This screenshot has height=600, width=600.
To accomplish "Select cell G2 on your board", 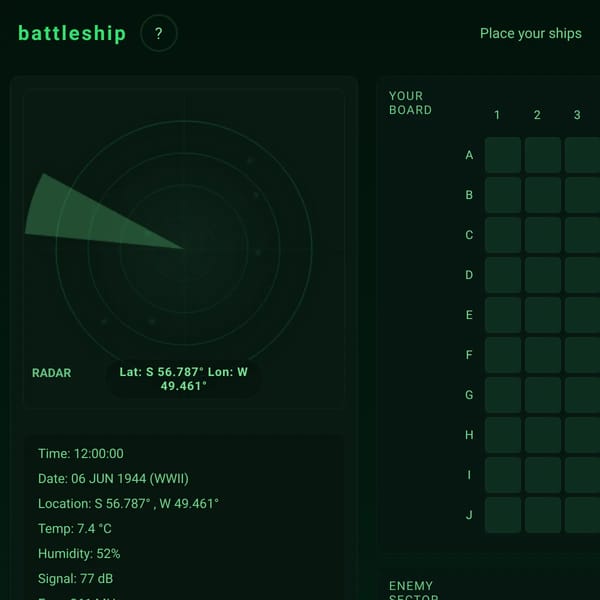I will 543,395.
